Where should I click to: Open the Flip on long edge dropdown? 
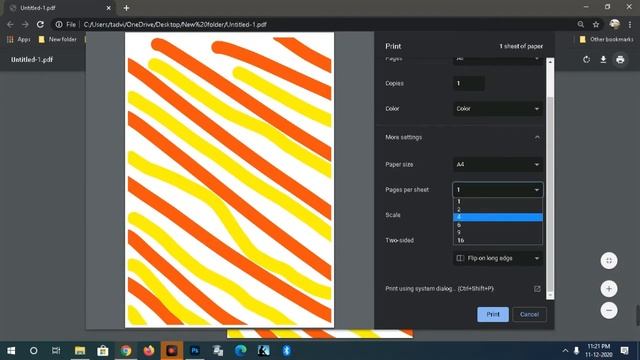pos(498,258)
